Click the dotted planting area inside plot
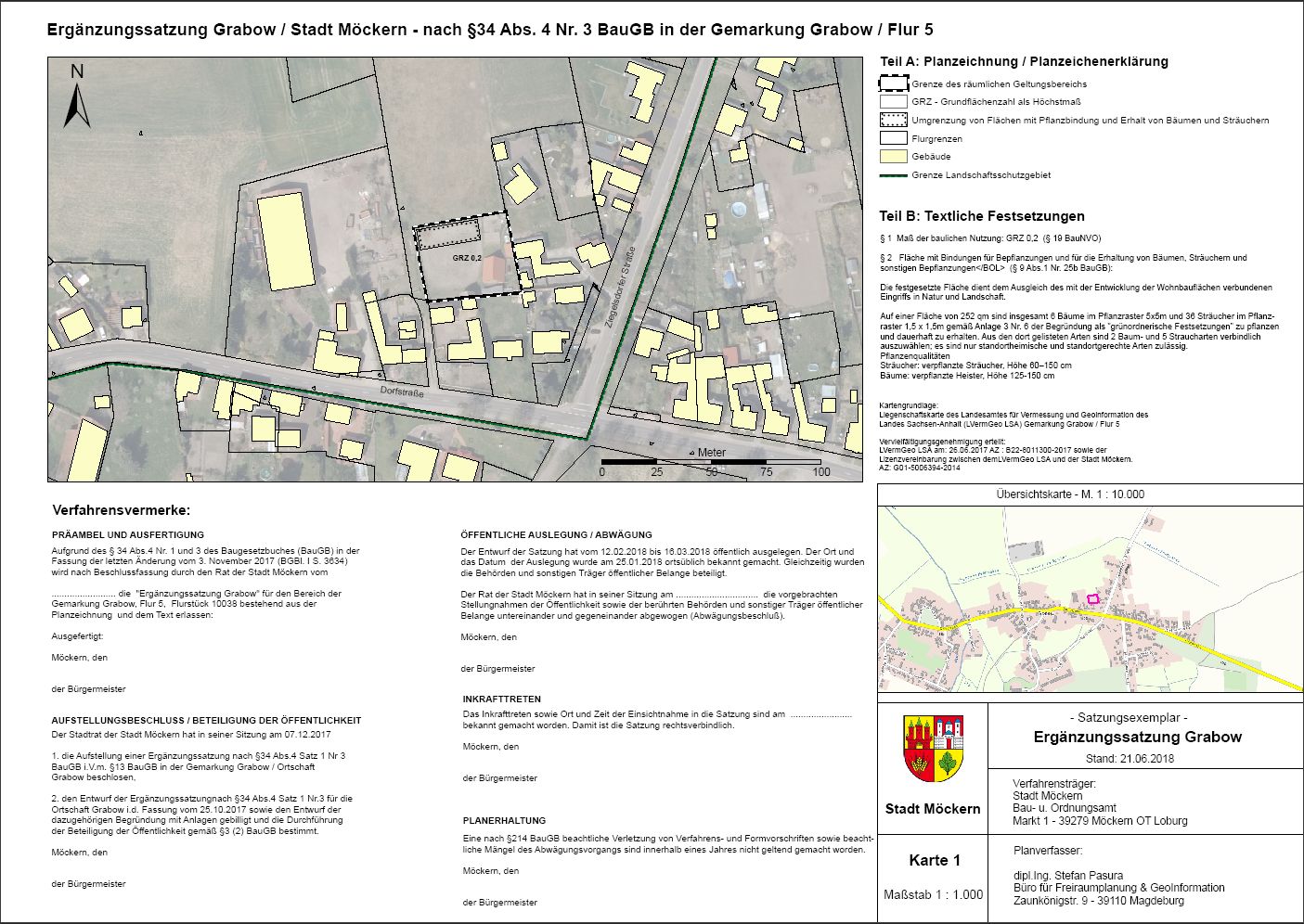This screenshot has height=924, width=1304. click(447, 234)
